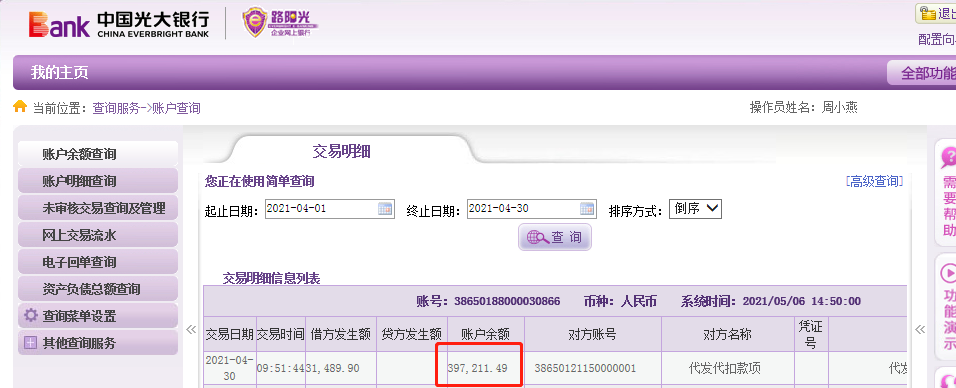Open 电子回单查询 in the sidebar

[98, 262]
